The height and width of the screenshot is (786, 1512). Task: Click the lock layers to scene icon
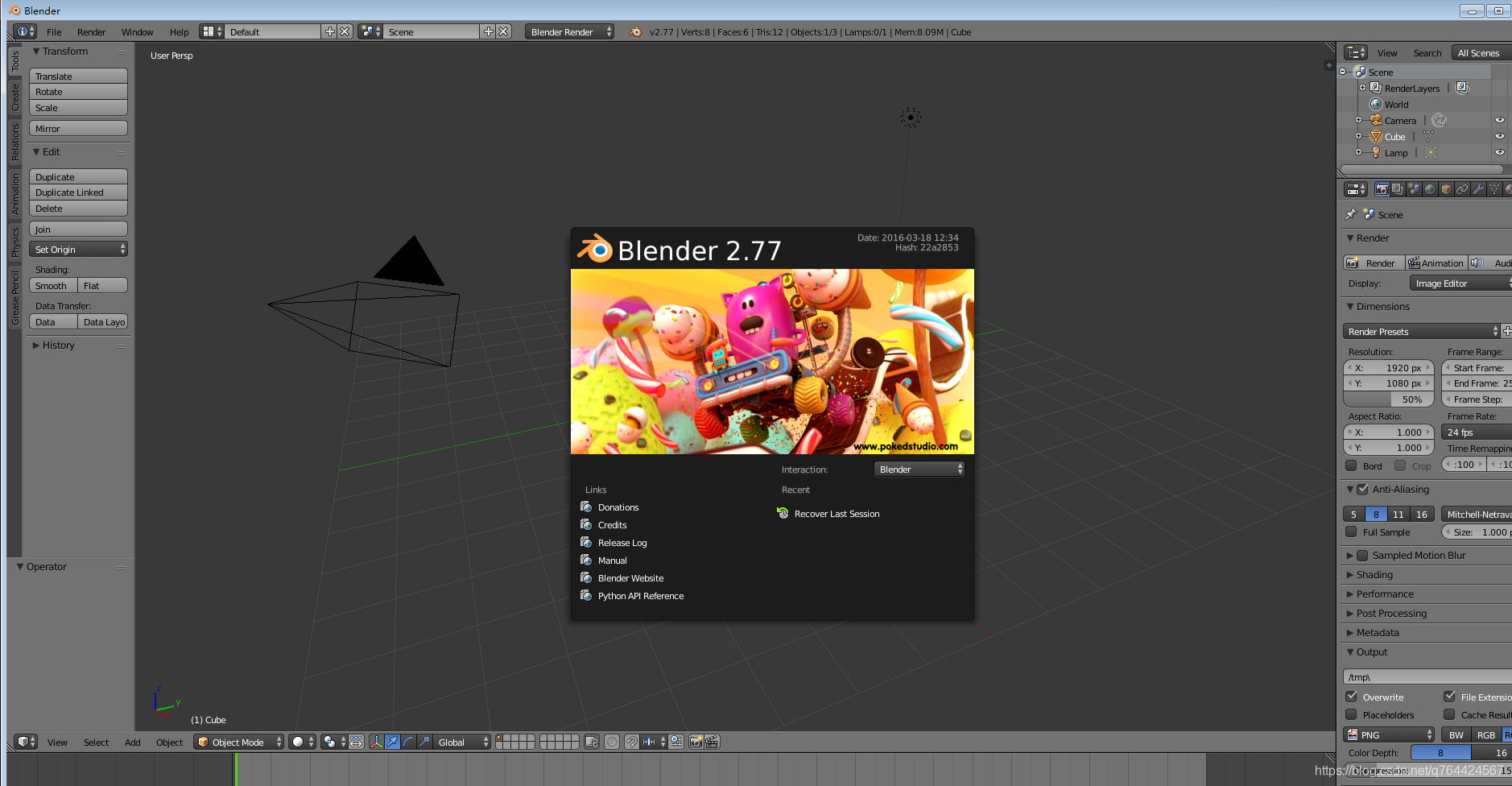click(592, 742)
